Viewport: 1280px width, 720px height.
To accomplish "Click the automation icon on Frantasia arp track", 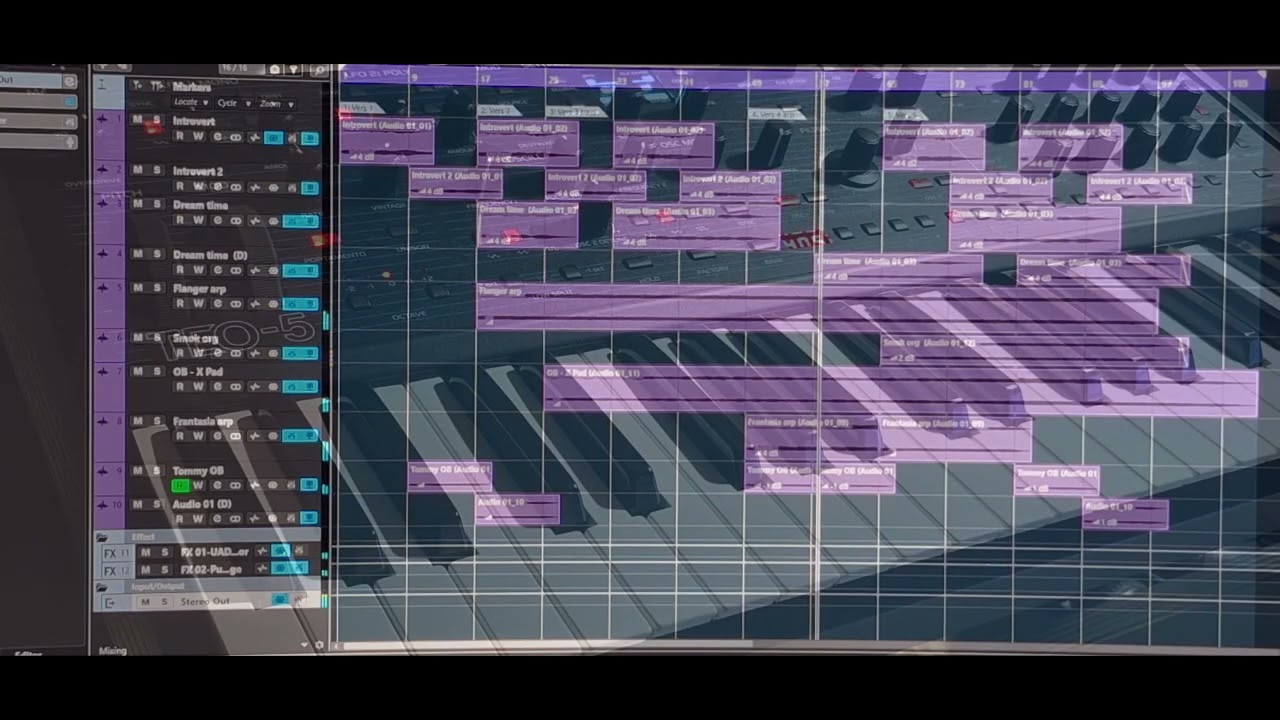I will pyautogui.click(x=255, y=436).
